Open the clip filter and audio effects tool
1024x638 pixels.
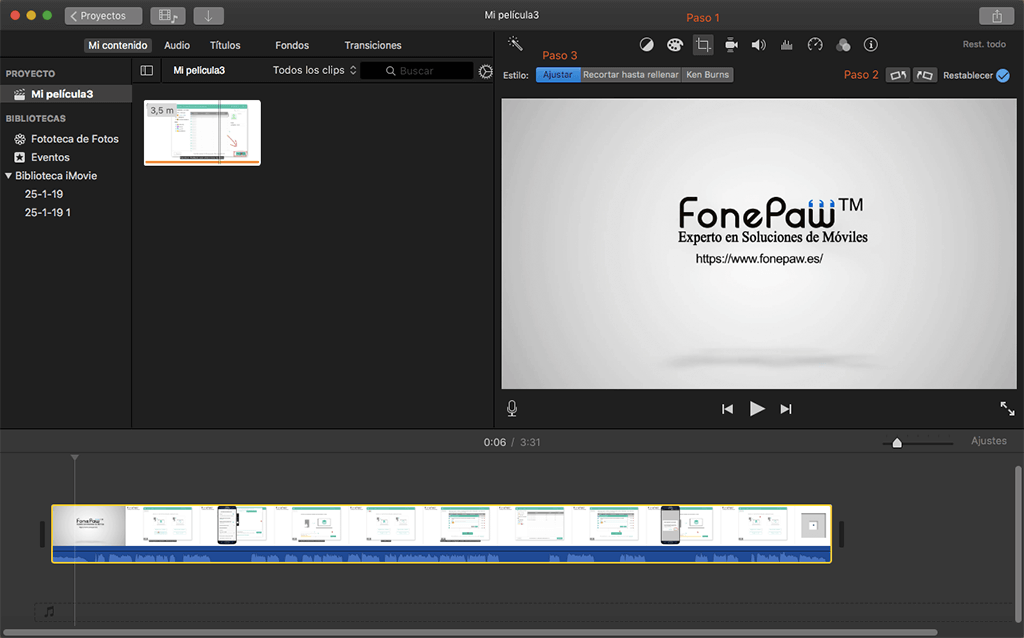point(843,44)
